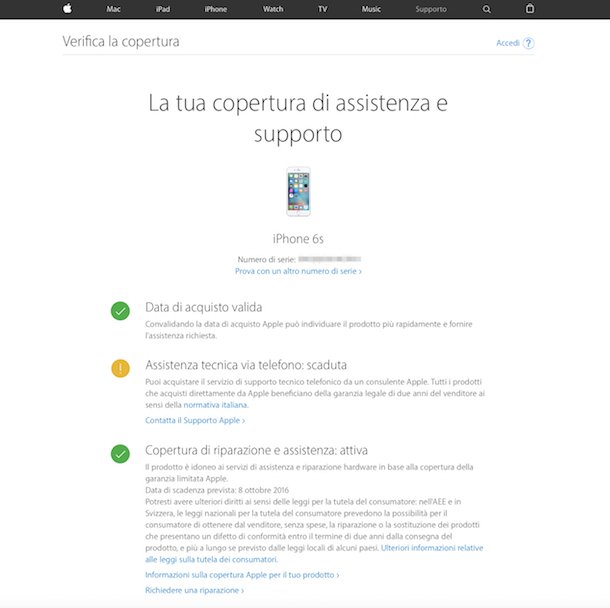Click the Data di scadenza prevista: 8 ottobre 2016 text
This screenshot has height=608, width=610.
(217, 490)
